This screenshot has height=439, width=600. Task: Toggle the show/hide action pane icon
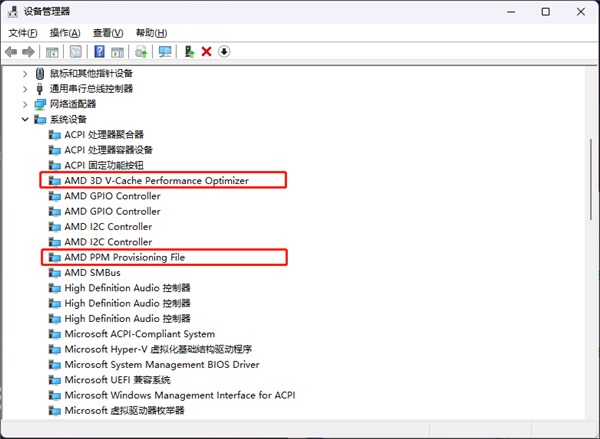tap(117, 52)
